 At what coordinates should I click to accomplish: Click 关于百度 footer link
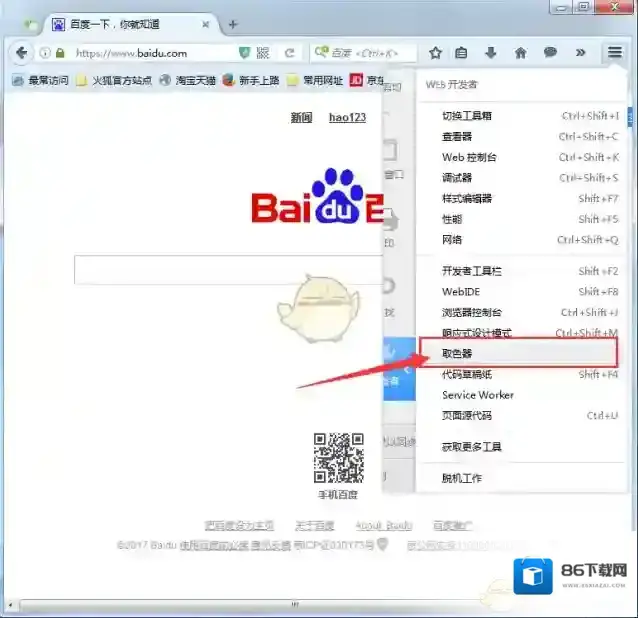pos(314,526)
